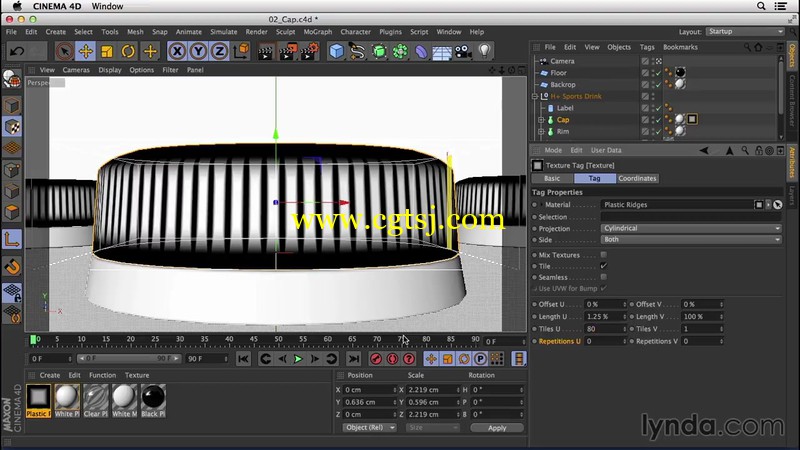
Task: Activate the Move tool
Action: (86, 52)
